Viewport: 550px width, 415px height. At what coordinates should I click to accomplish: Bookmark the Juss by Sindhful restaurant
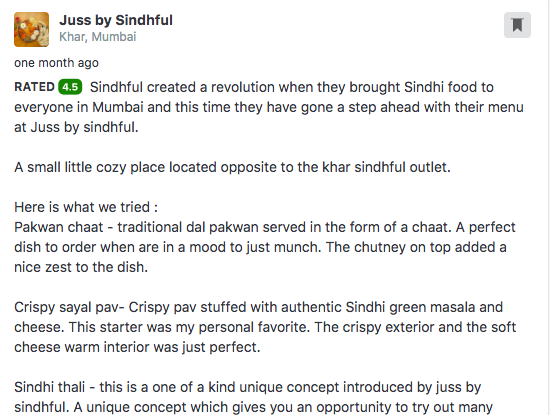point(517,25)
